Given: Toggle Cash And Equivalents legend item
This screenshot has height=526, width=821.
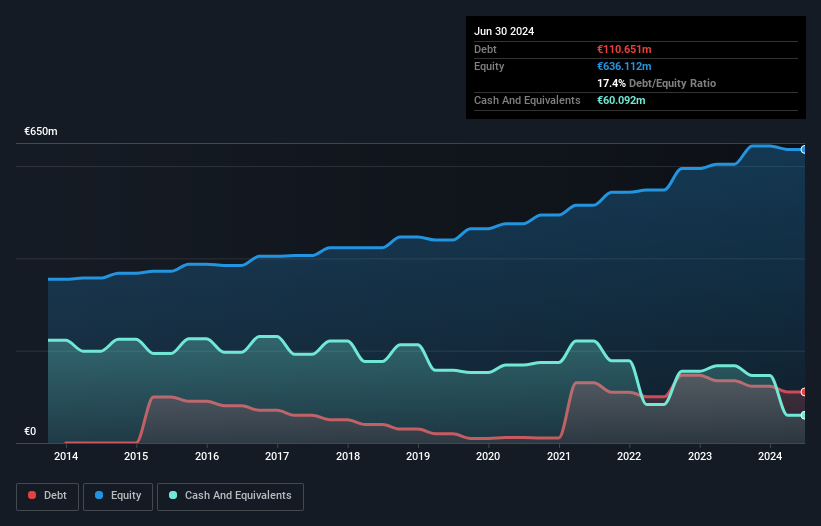Looking at the screenshot, I should pos(230,495).
